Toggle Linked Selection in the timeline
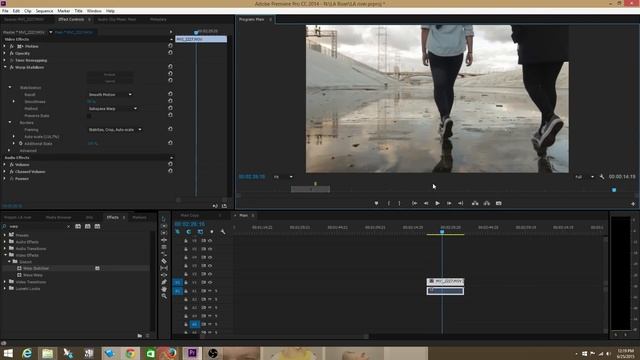This screenshot has height=360, width=640. pos(200,232)
